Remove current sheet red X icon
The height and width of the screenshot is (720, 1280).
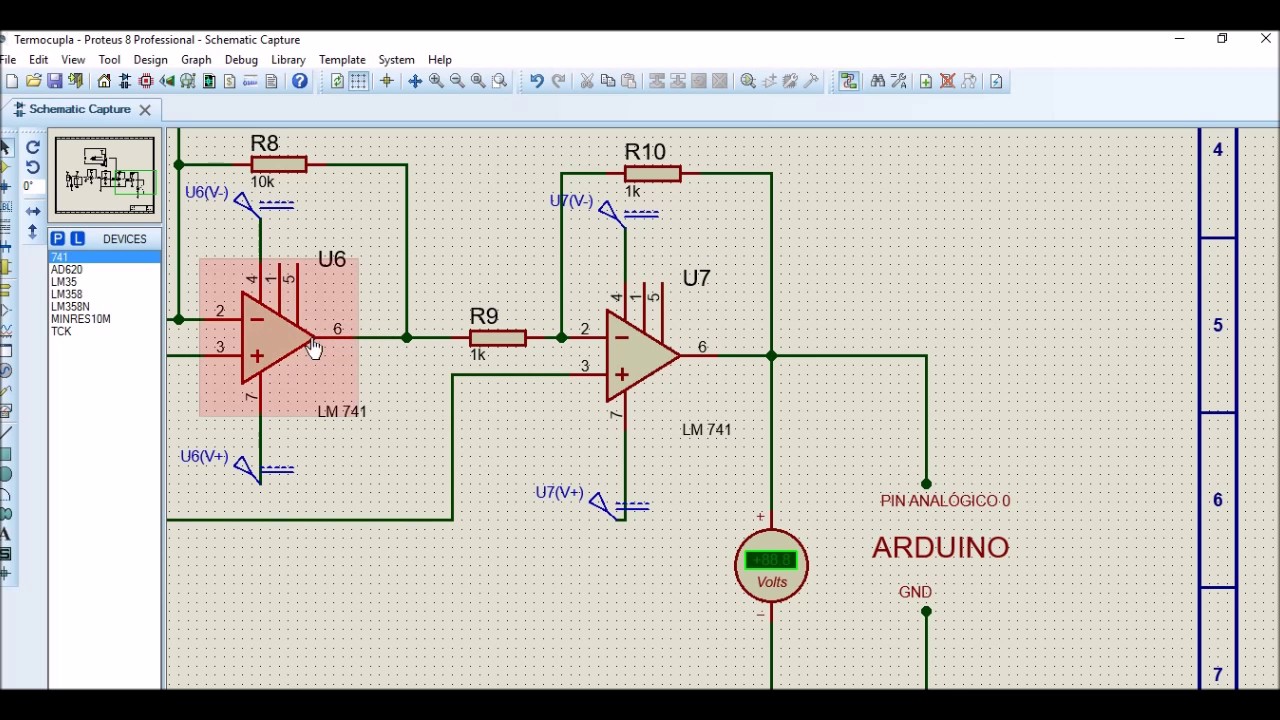point(947,81)
